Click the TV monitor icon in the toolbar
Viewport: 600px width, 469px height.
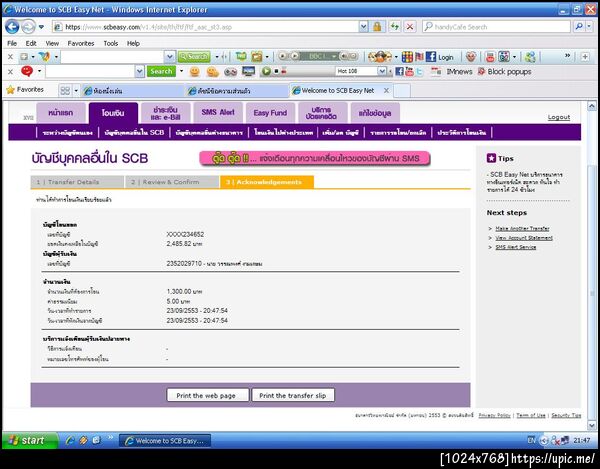[248, 71]
